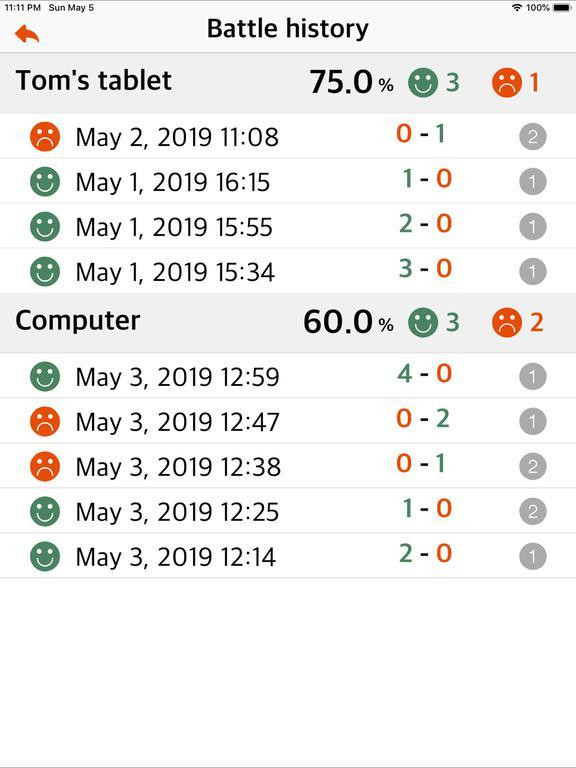Open the May 1, 2019 15:34 battle entry
Viewport: 576px width, 768px height.
(288, 271)
